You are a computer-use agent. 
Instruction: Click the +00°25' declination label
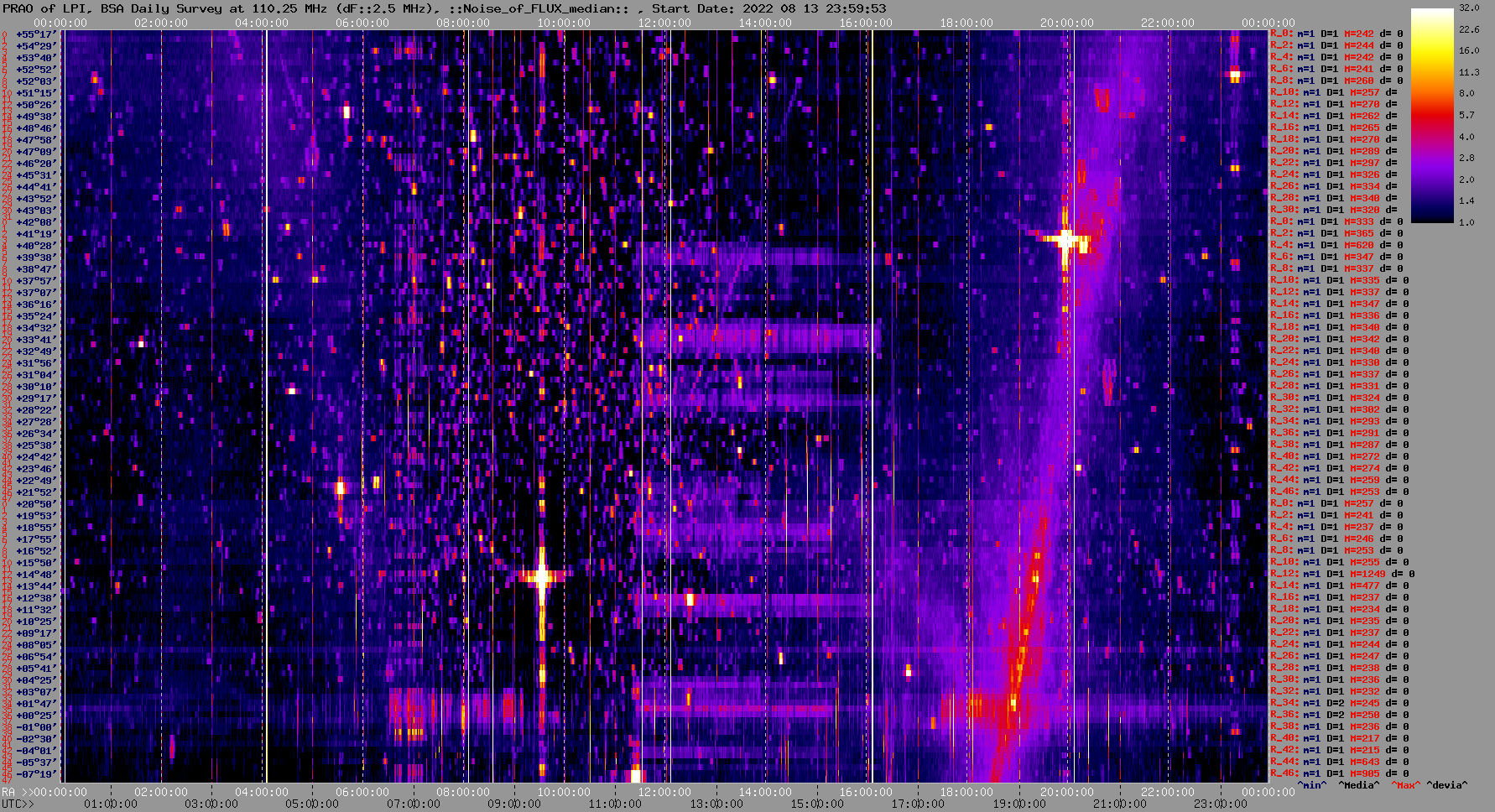tap(36, 715)
